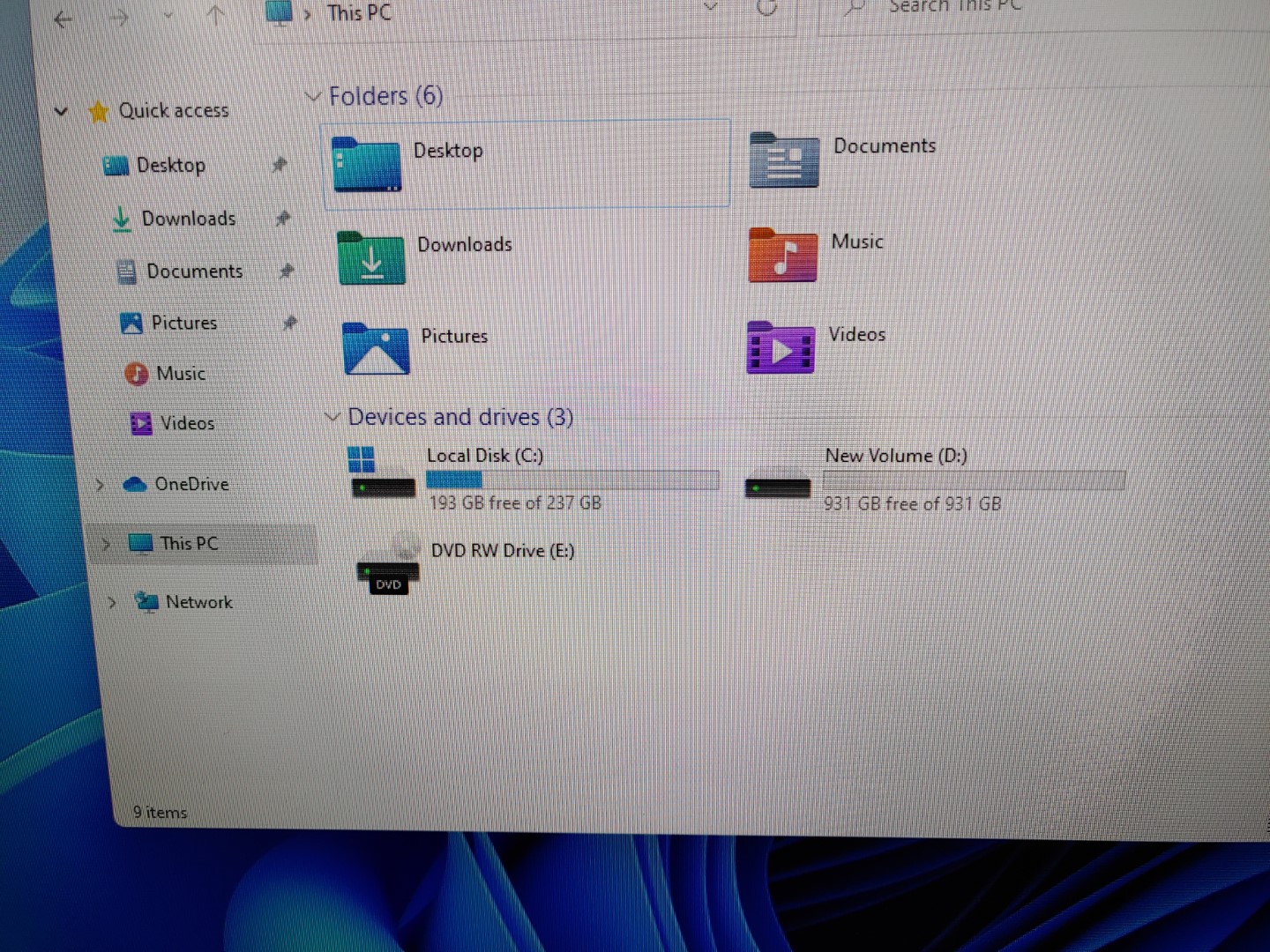The height and width of the screenshot is (952, 1270).
Task: Select This PC label in navigation pane
Action: pos(189,544)
